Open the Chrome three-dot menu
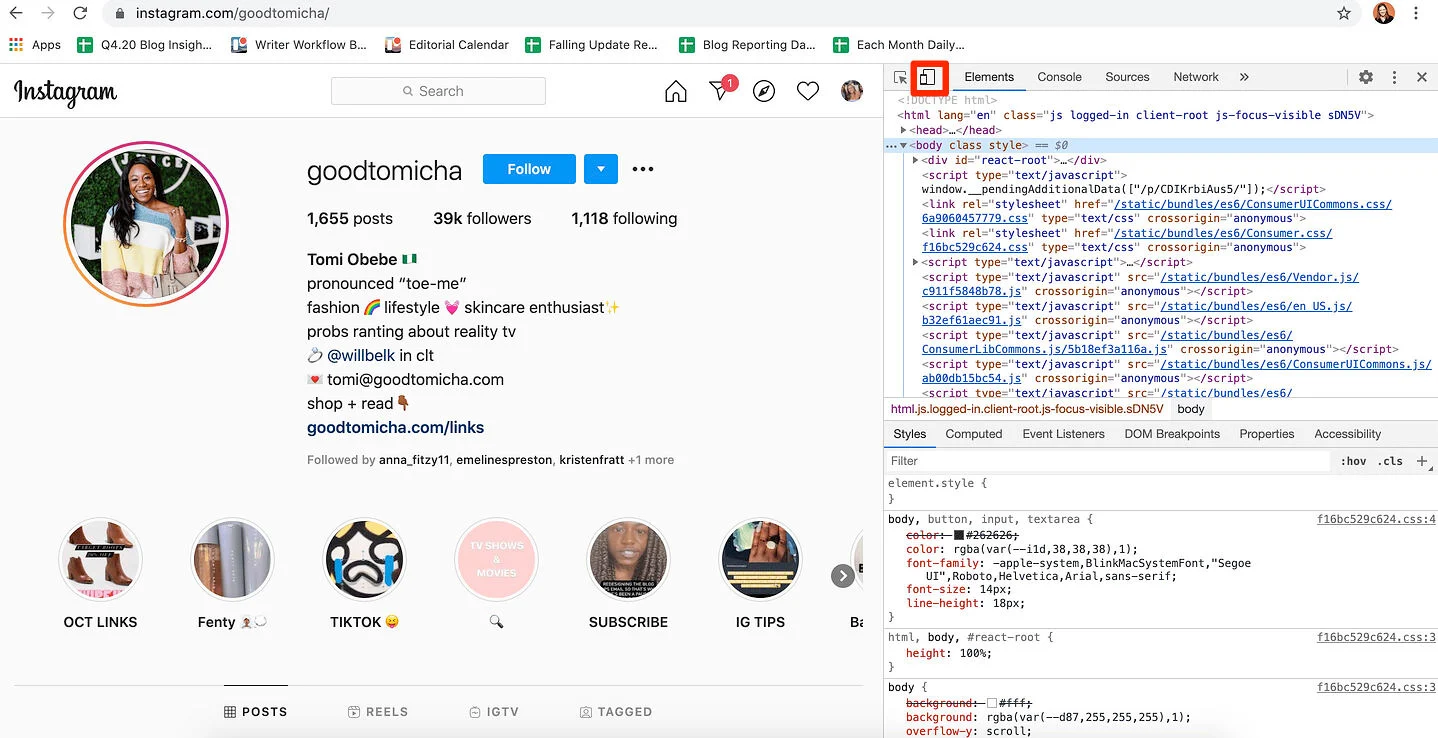The height and width of the screenshot is (738, 1438). (1416, 14)
